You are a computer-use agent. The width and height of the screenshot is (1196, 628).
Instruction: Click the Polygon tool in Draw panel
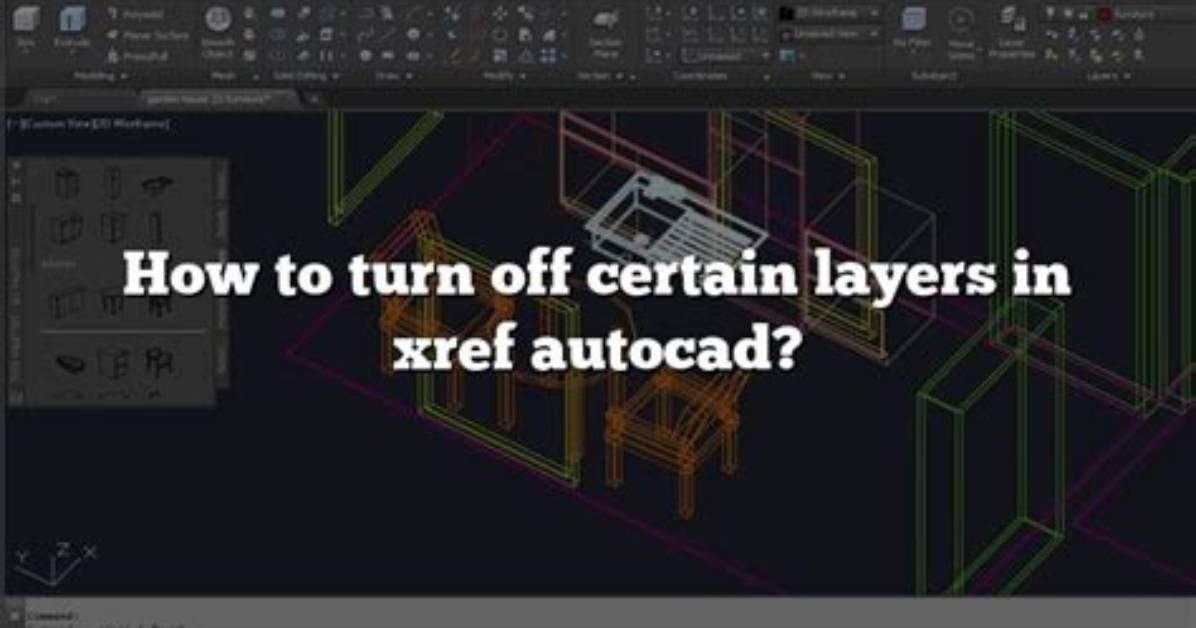(x=365, y=56)
